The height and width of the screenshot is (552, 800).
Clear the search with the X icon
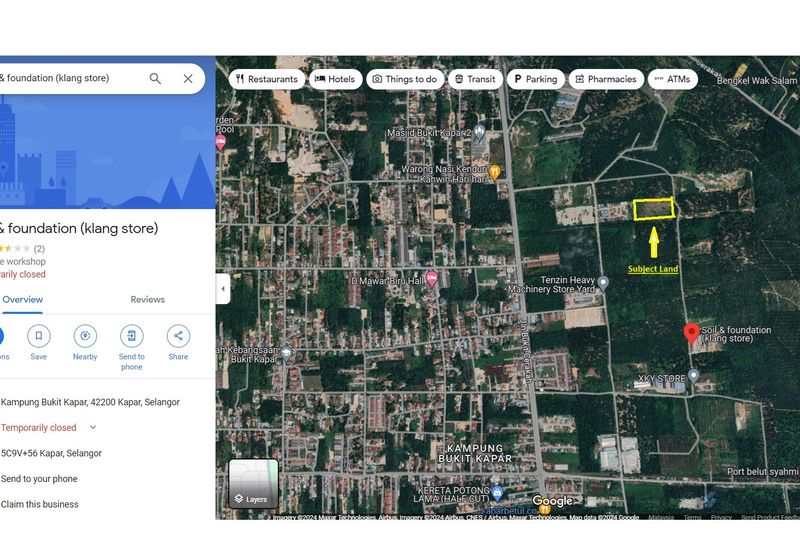pos(188,79)
